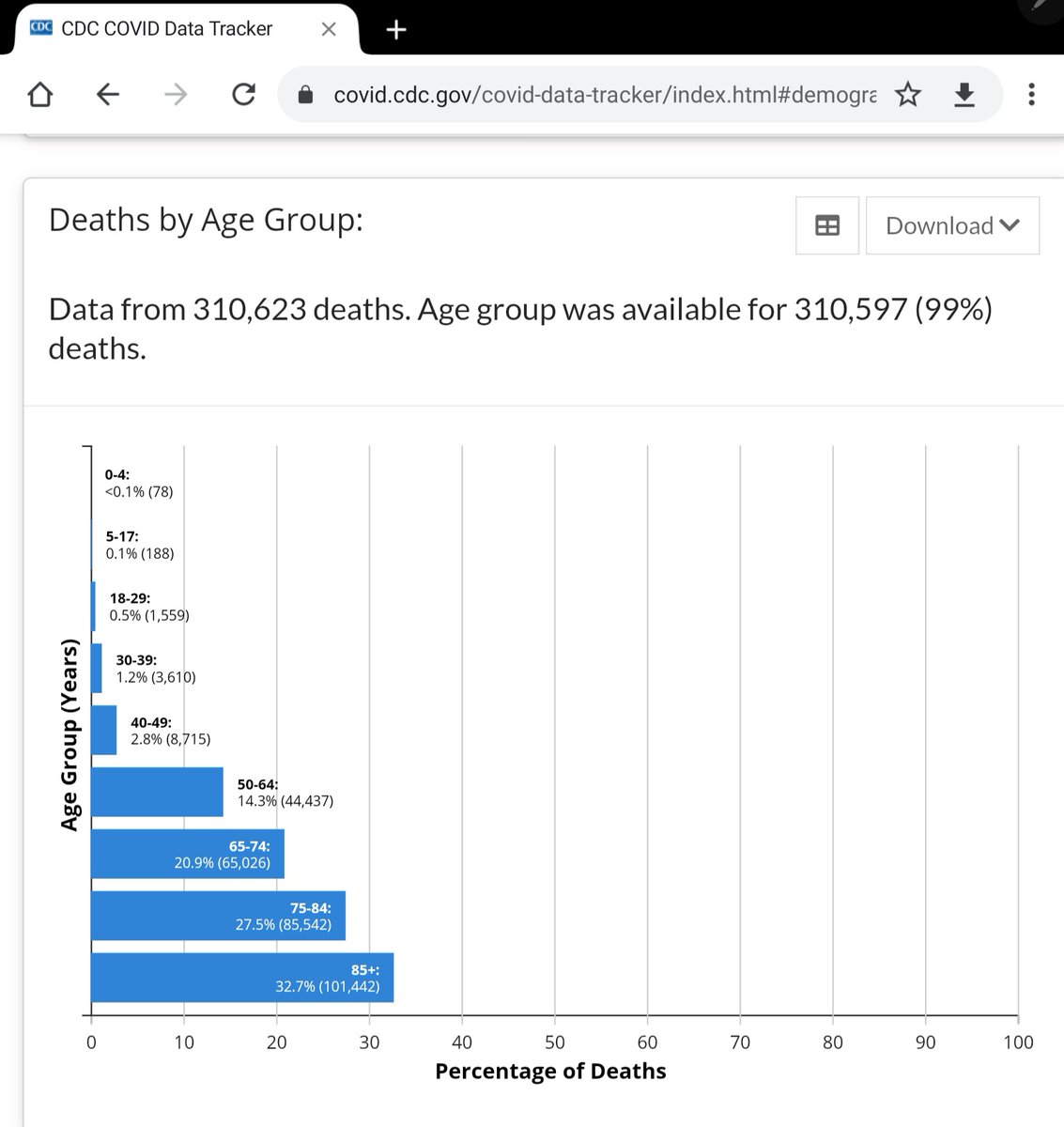This screenshot has width=1064, height=1127.
Task: Navigate back to previous page
Action: pyautogui.click(x=108, y=94)
